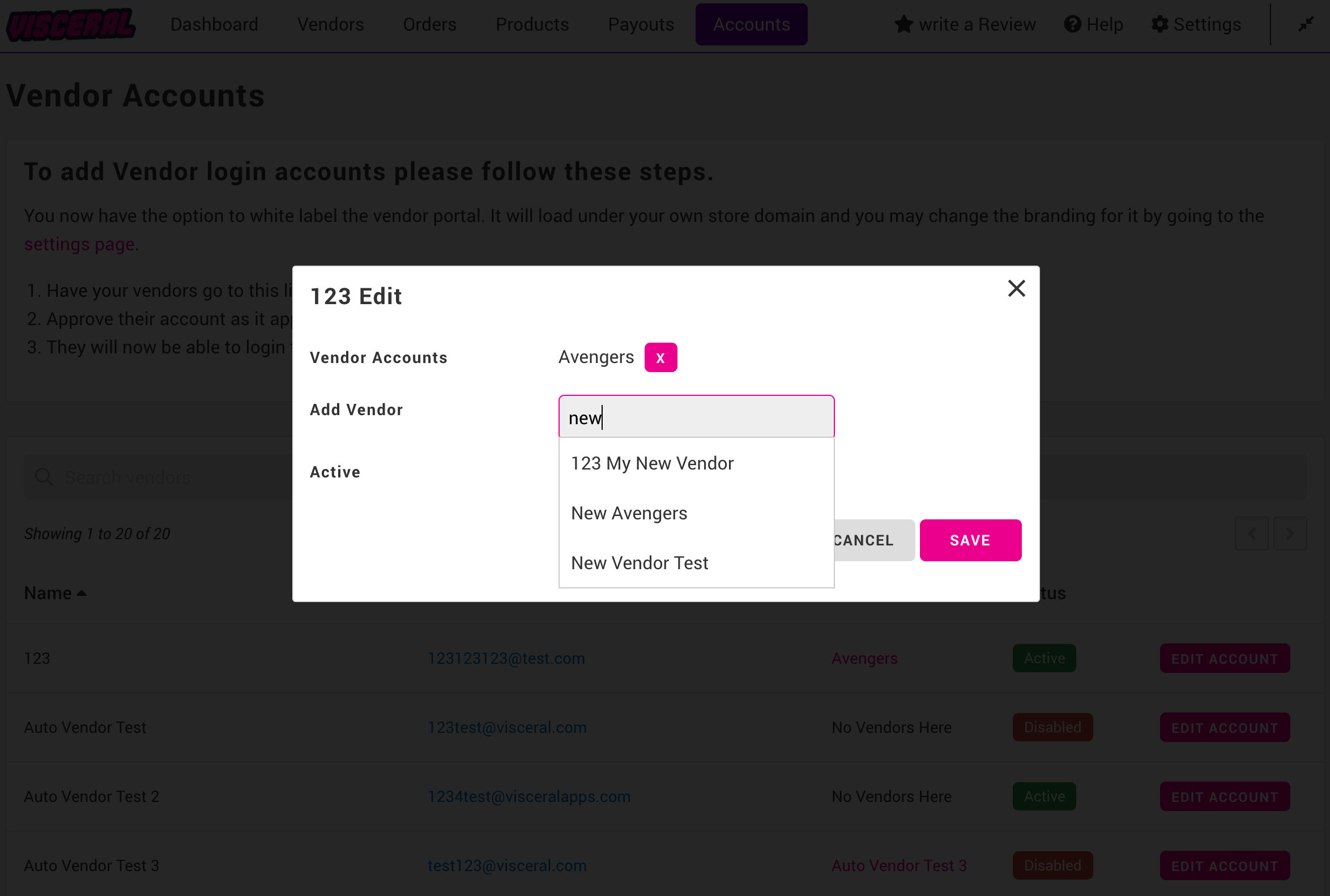Select "123 My New Vendor" suggestion

(652, 463)
